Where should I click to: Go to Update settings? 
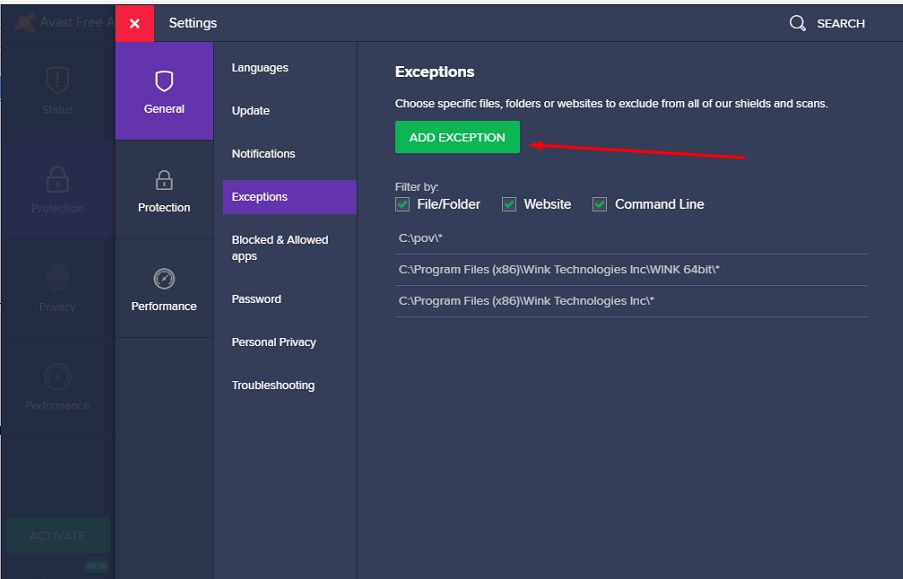click(x=251, y=111)
